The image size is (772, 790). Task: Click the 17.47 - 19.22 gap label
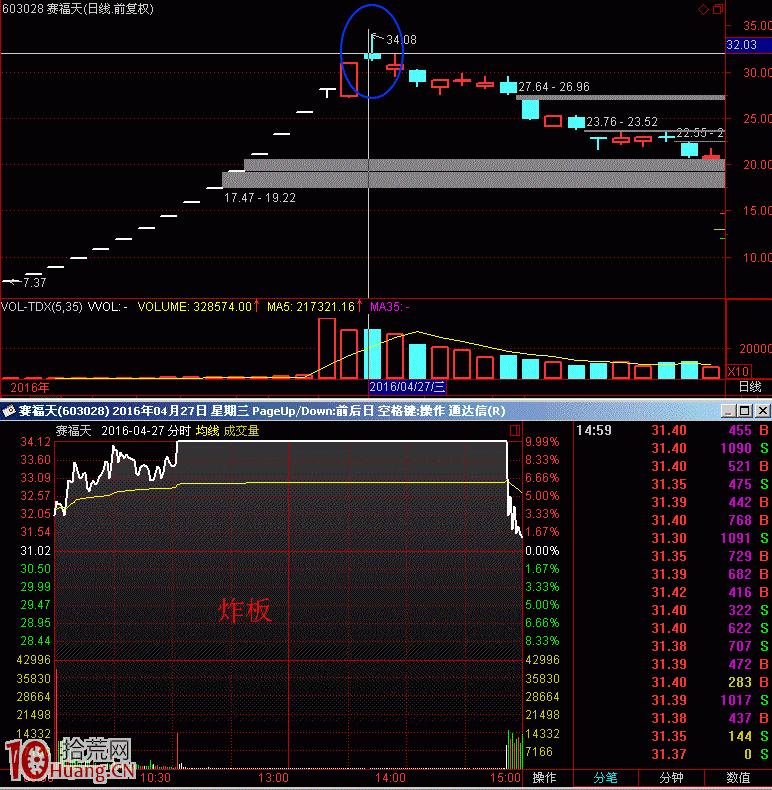pyautogui.click(x=260, y=198)
